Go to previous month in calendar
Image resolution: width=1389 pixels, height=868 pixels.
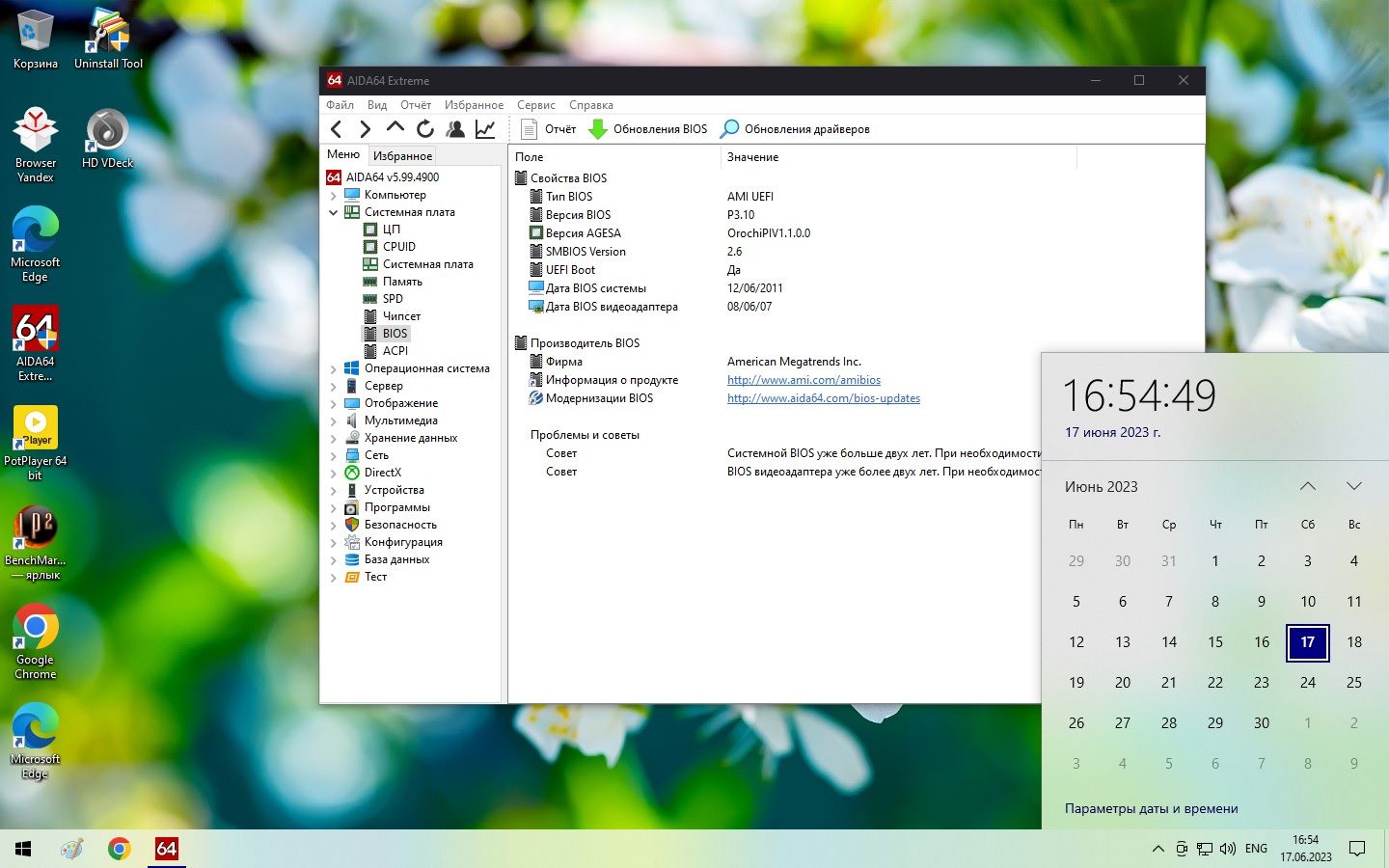click(x=1308, y=486)
